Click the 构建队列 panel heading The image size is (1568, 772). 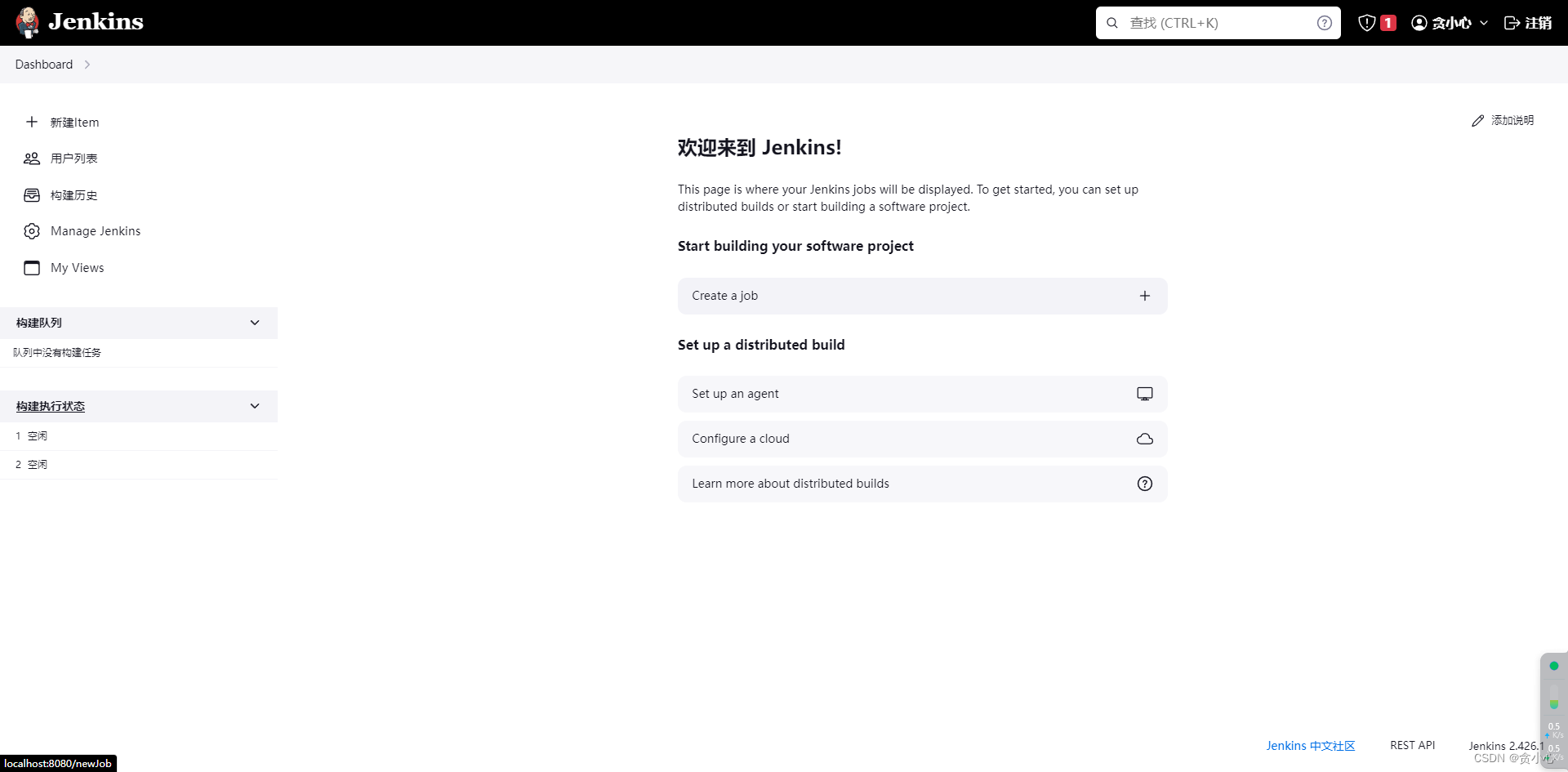(x=39, y=323)
